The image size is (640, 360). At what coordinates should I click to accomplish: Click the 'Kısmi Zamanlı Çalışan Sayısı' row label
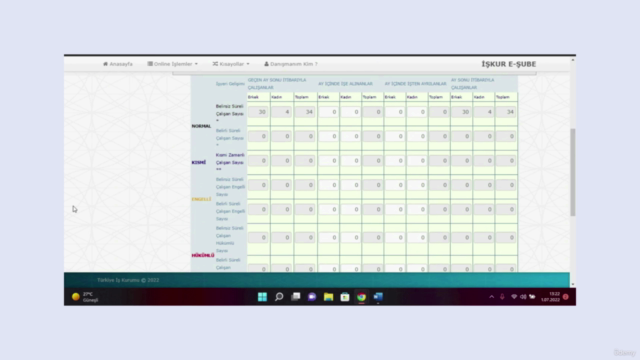click(230, 162)
